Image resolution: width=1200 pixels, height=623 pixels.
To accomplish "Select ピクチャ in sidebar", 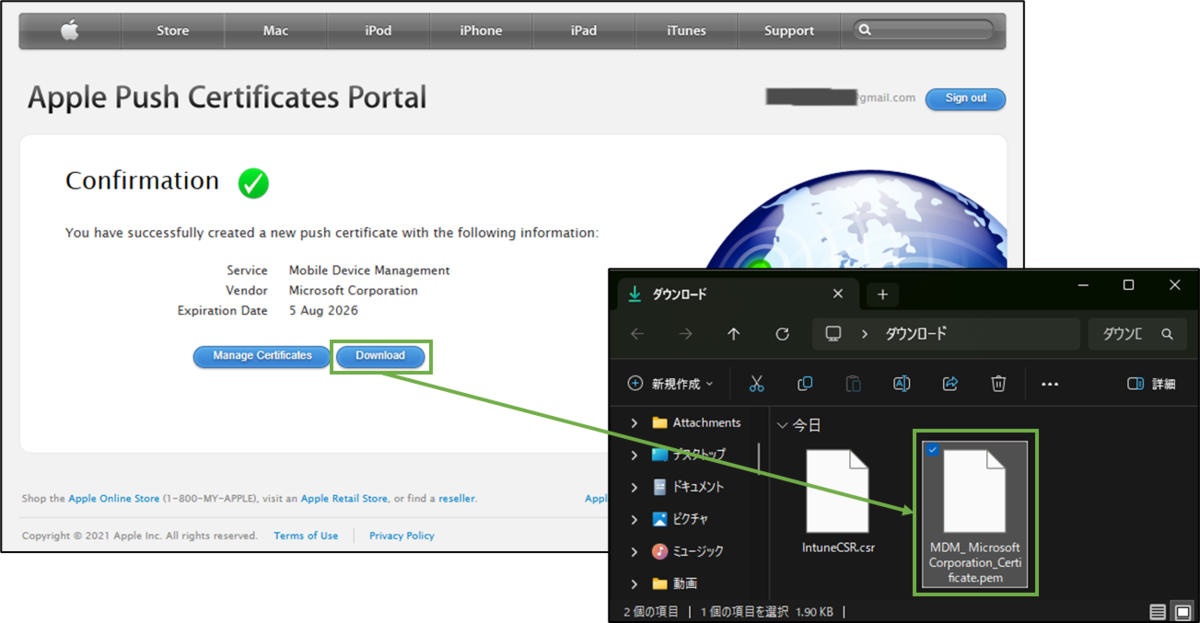I will click(681, 519).
